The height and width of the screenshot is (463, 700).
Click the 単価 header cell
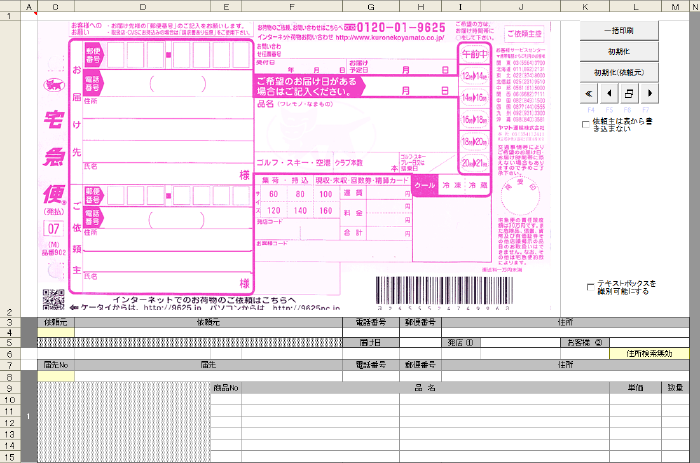(x=635, y=388)
